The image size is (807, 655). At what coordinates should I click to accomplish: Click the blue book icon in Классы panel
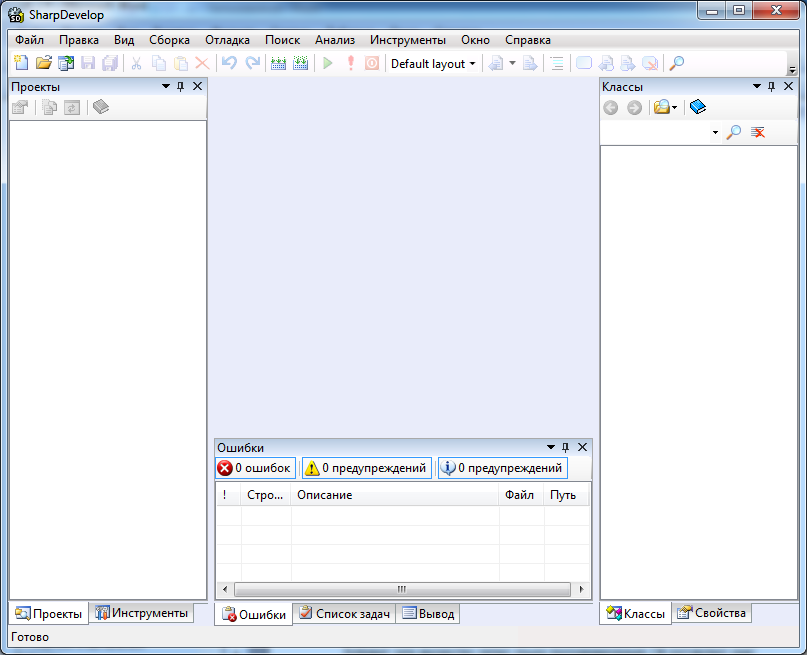[x=698, y=107]
